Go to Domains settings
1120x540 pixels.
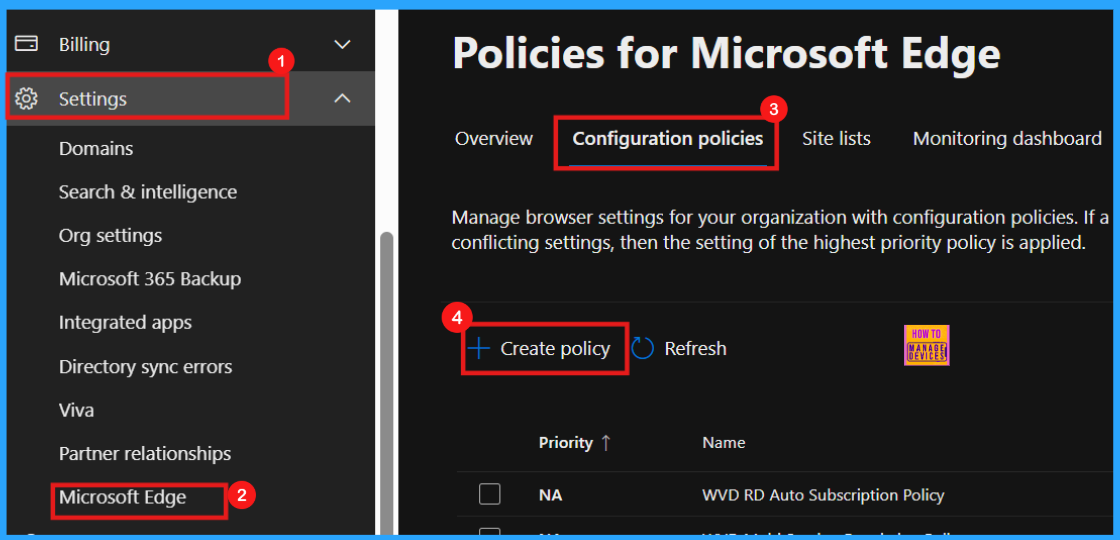pos(96,149)
